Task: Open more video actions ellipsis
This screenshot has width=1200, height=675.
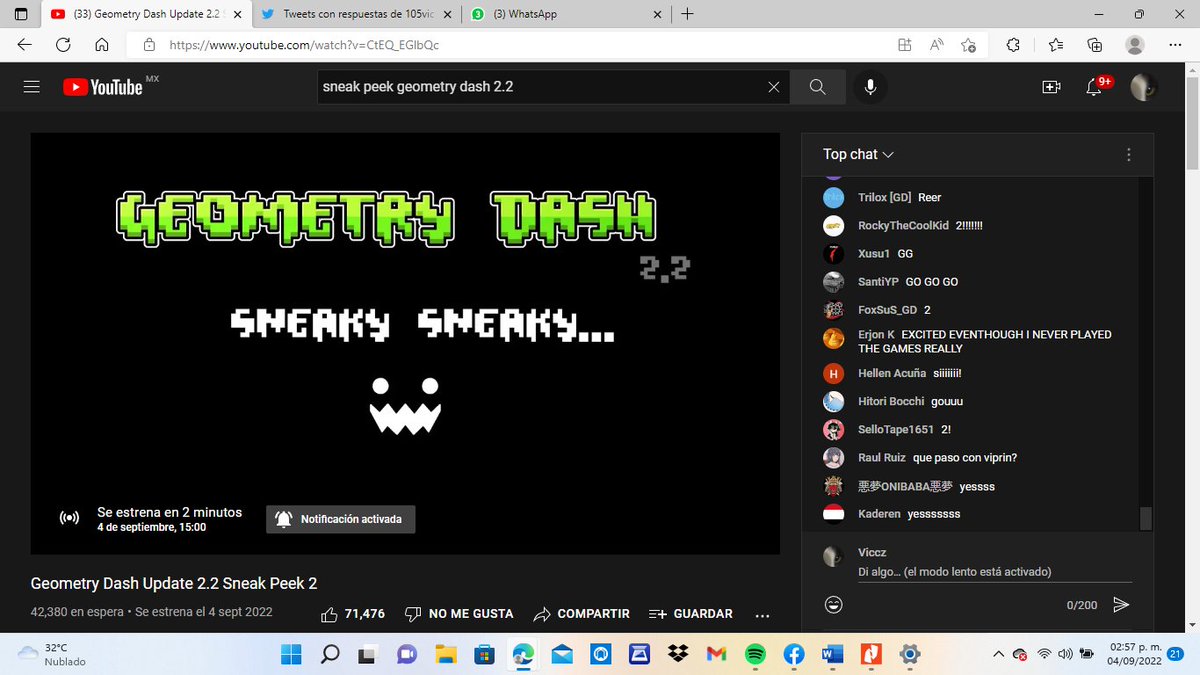Action: [763, 615]
